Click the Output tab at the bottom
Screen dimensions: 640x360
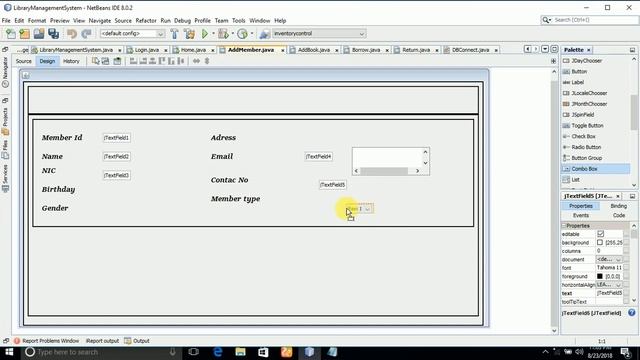click(137, 341)
